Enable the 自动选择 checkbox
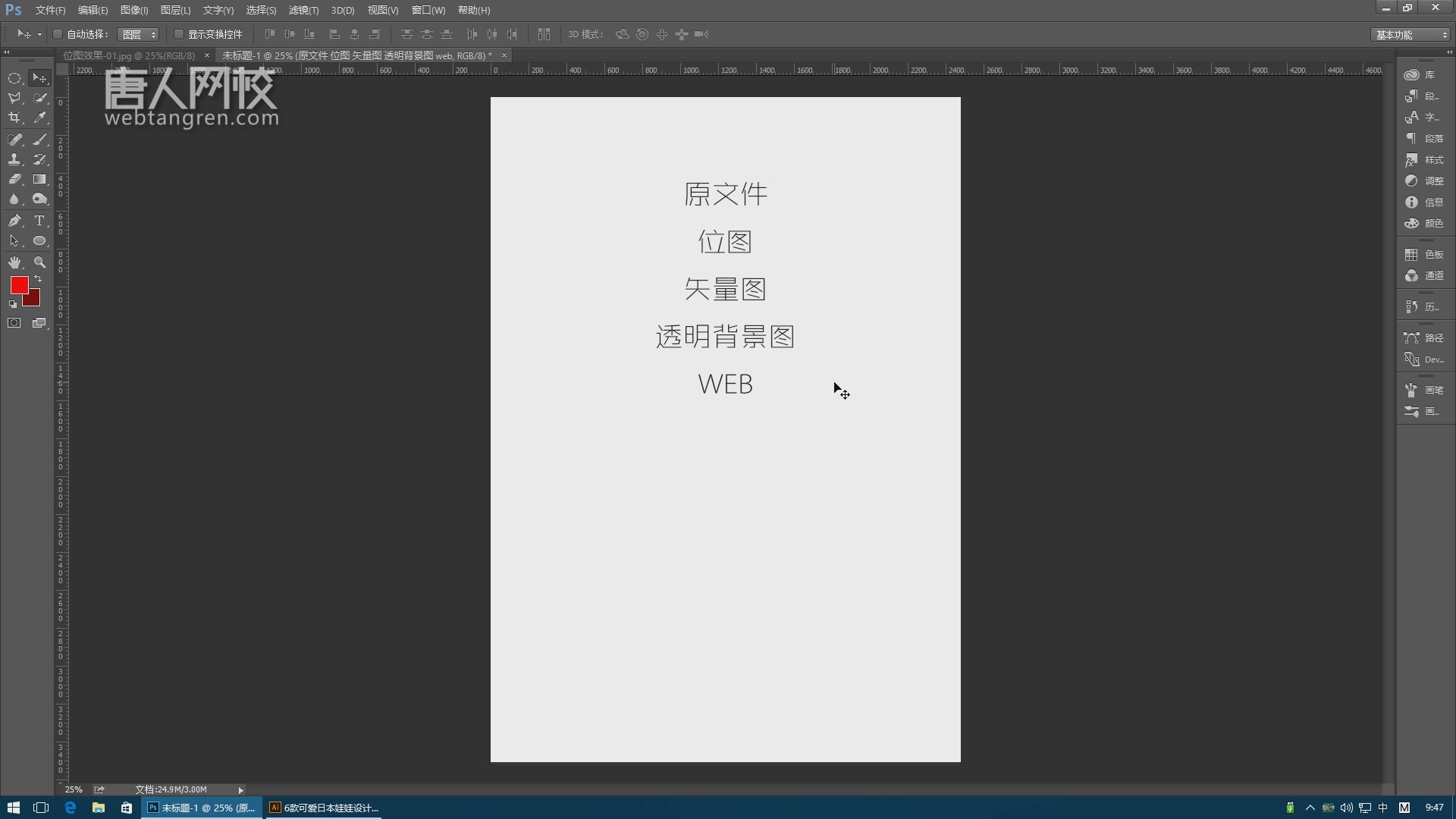 (58, 34)
